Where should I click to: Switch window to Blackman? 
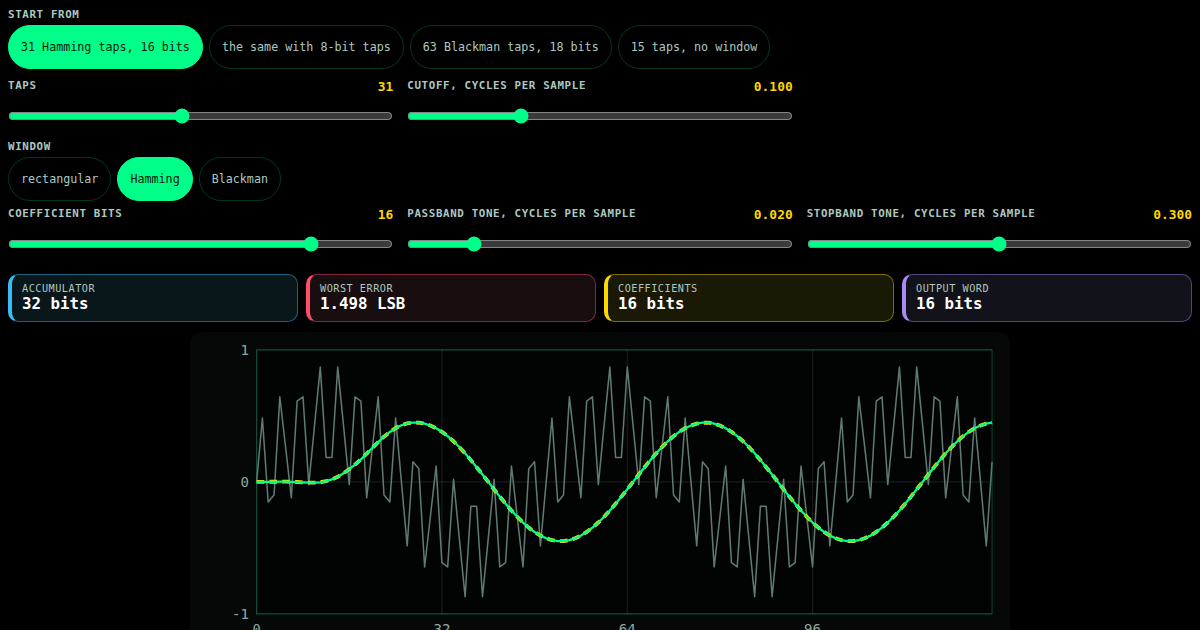tap(240, 179)
